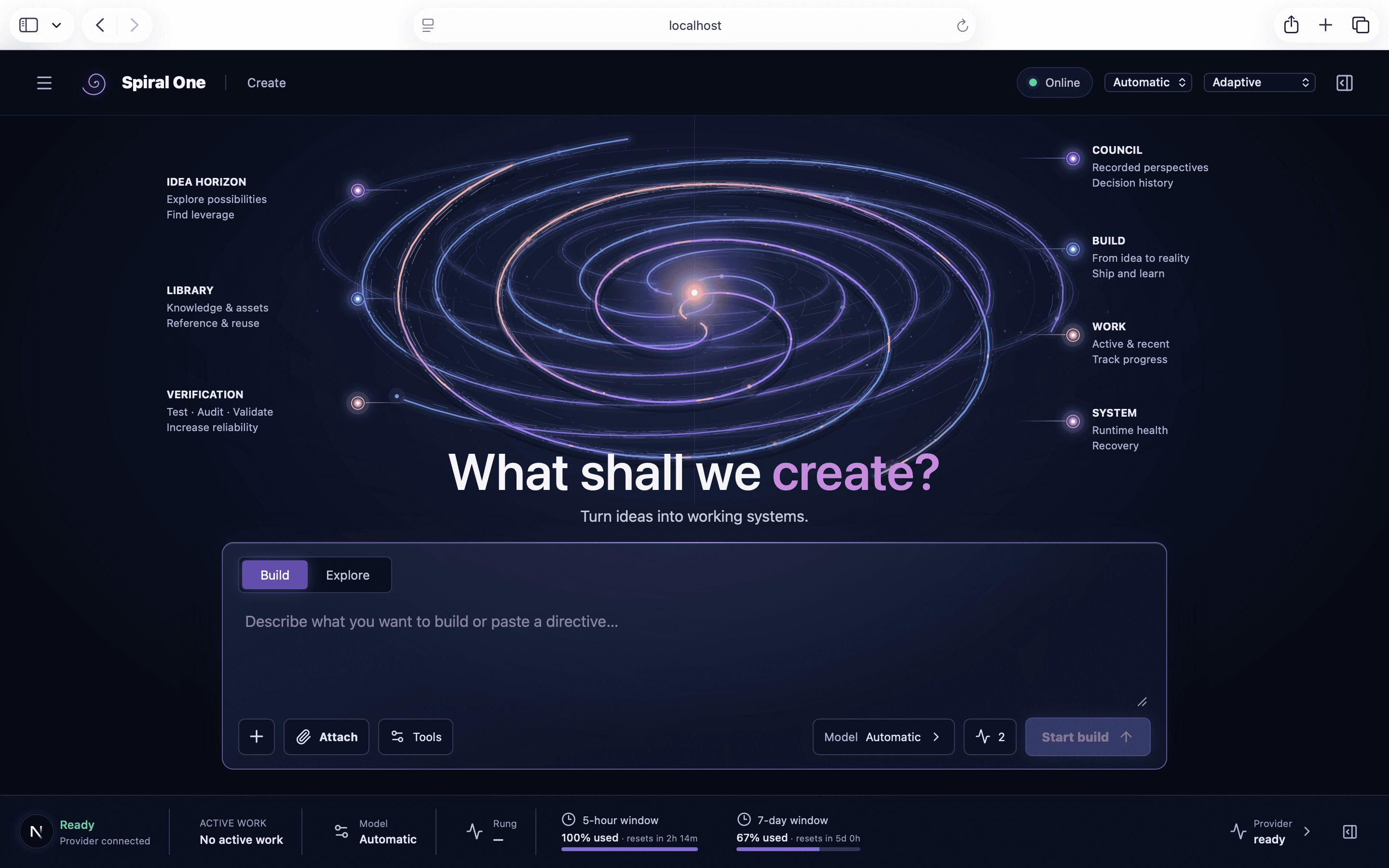Click the 5-hour window clock icon
Image resolution: width=1389 pixels, height=868 pixels.
pyautogui.click(x=568, y=819)
